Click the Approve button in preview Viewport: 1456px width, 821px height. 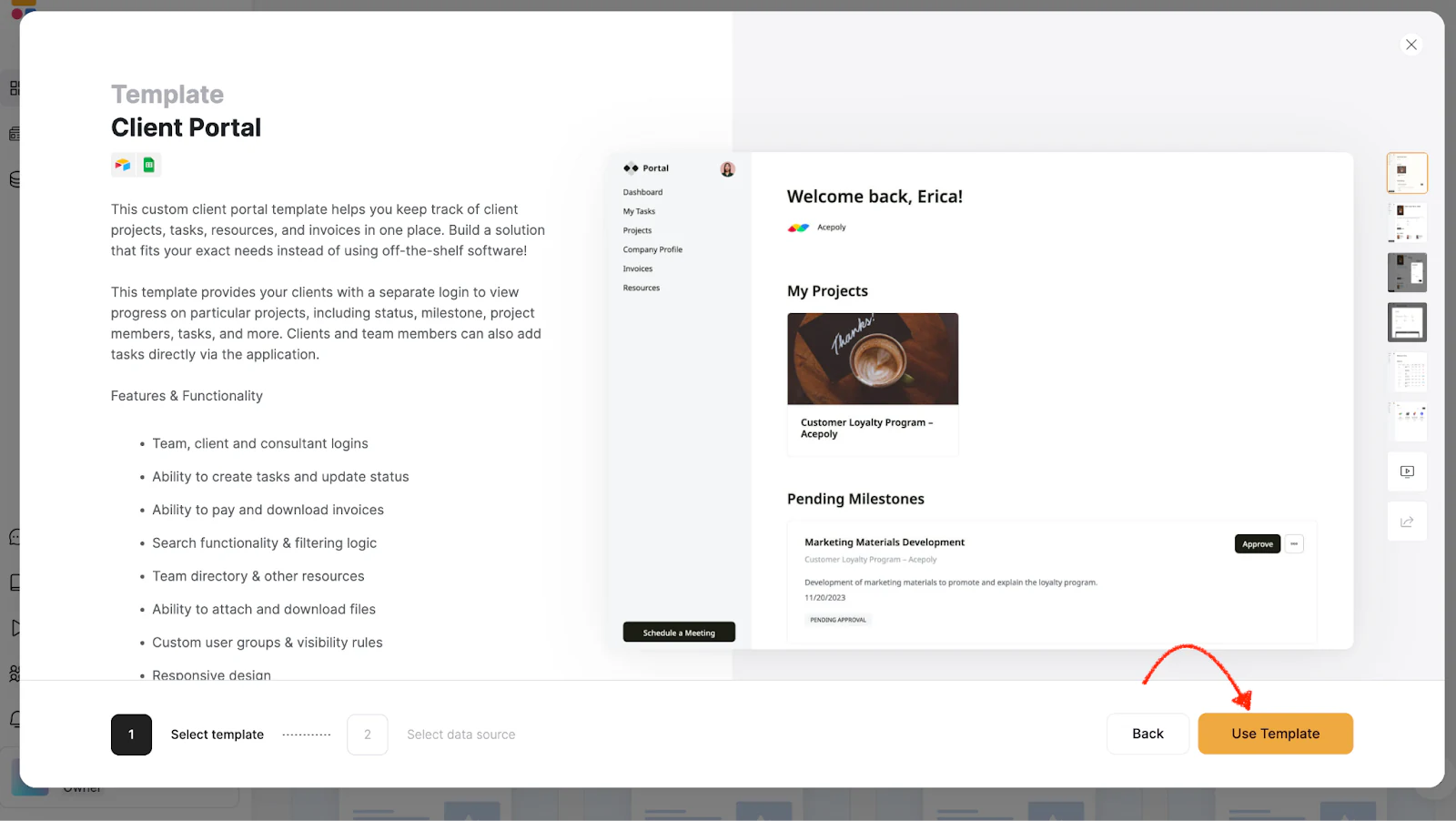coord(1258,544)
